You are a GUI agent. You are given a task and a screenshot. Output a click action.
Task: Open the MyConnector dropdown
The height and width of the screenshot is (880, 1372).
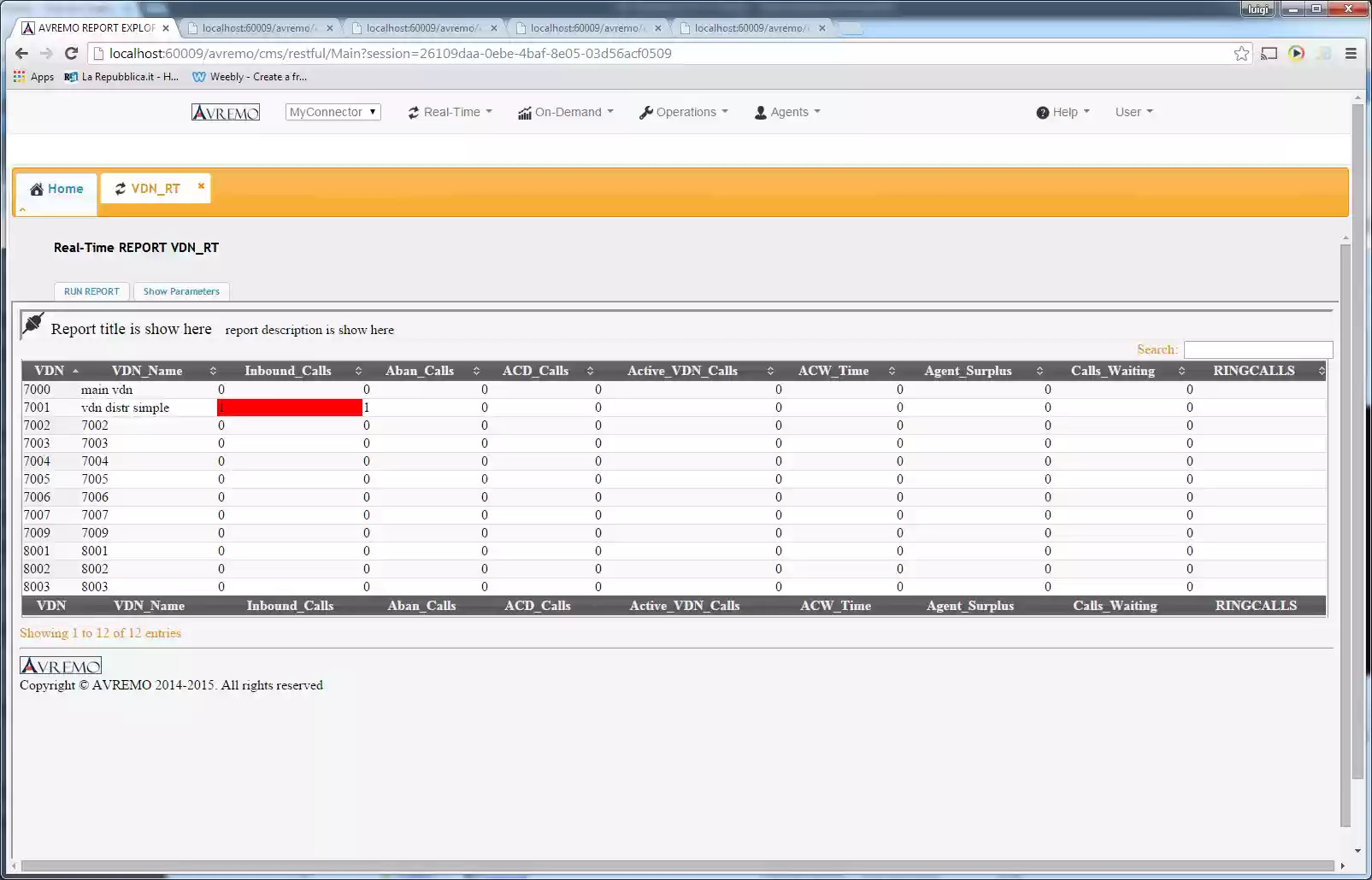pos(333,111)
